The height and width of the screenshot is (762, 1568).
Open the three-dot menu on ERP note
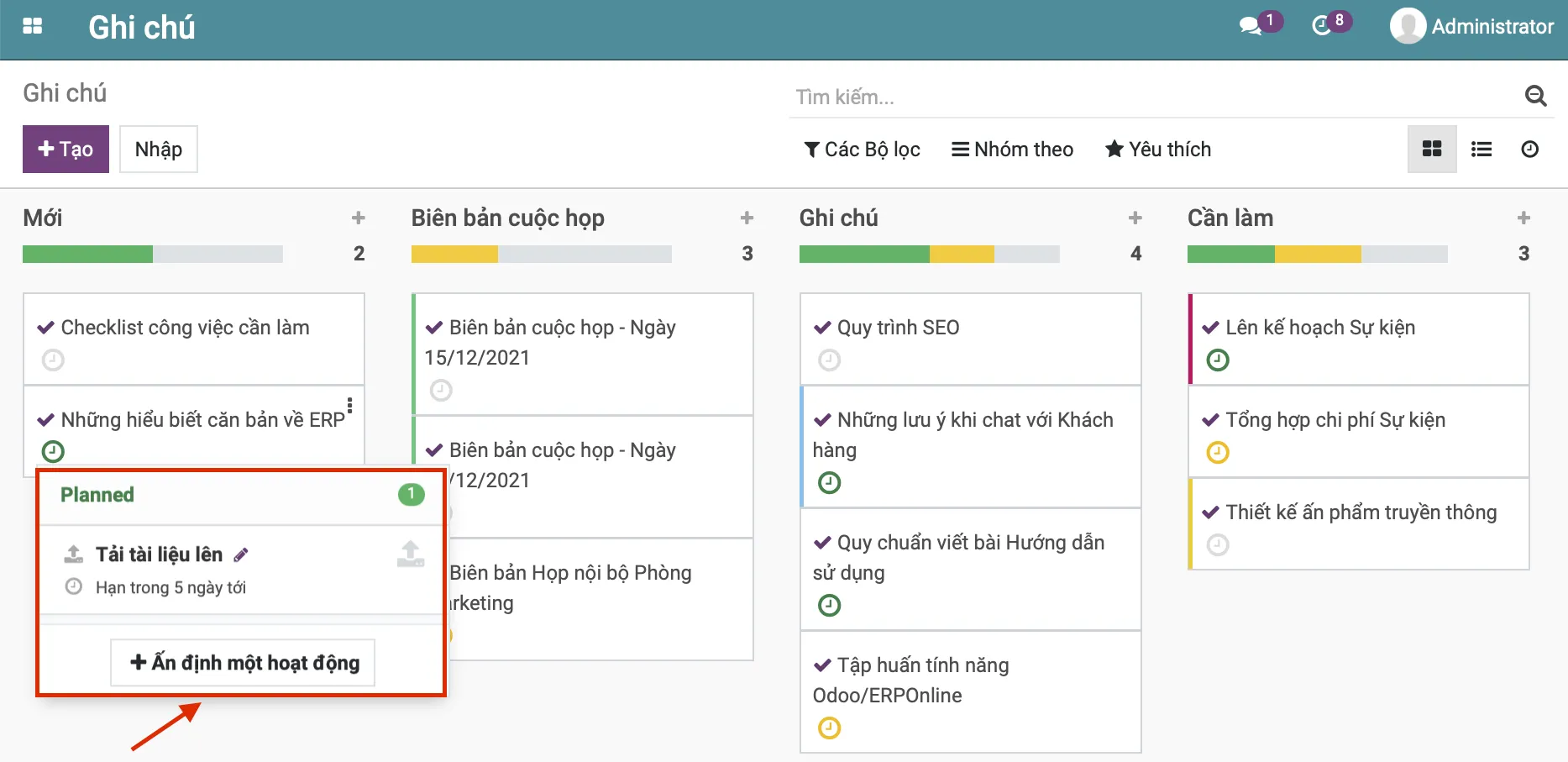pyautogui.click(x=349, y=406)
